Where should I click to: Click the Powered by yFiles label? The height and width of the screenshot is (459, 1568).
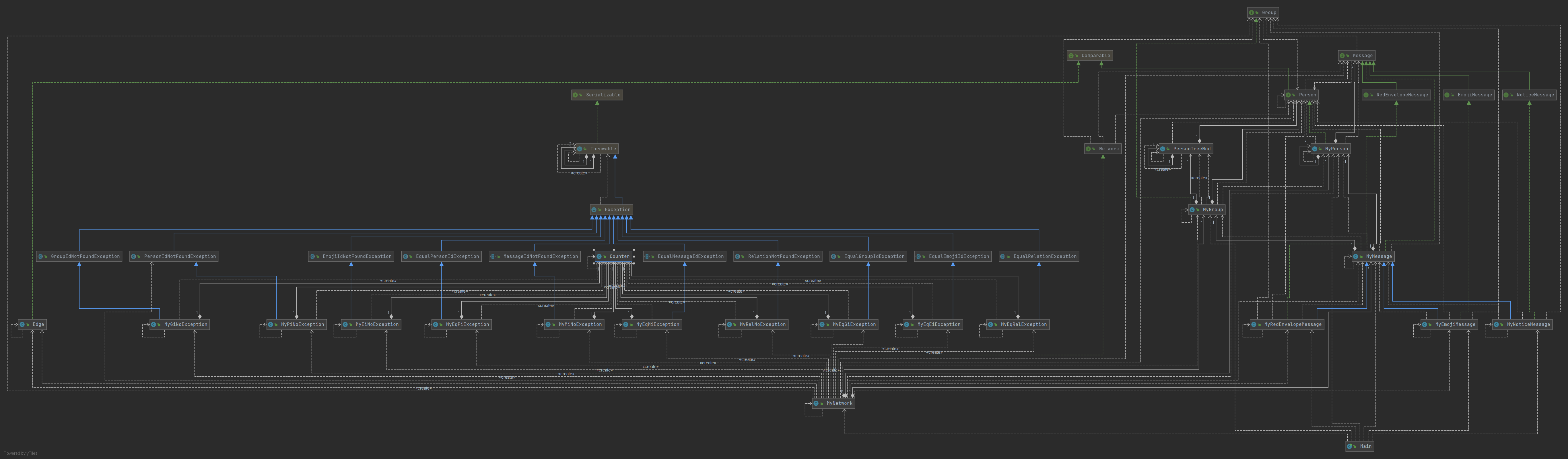tap(21, 453)
